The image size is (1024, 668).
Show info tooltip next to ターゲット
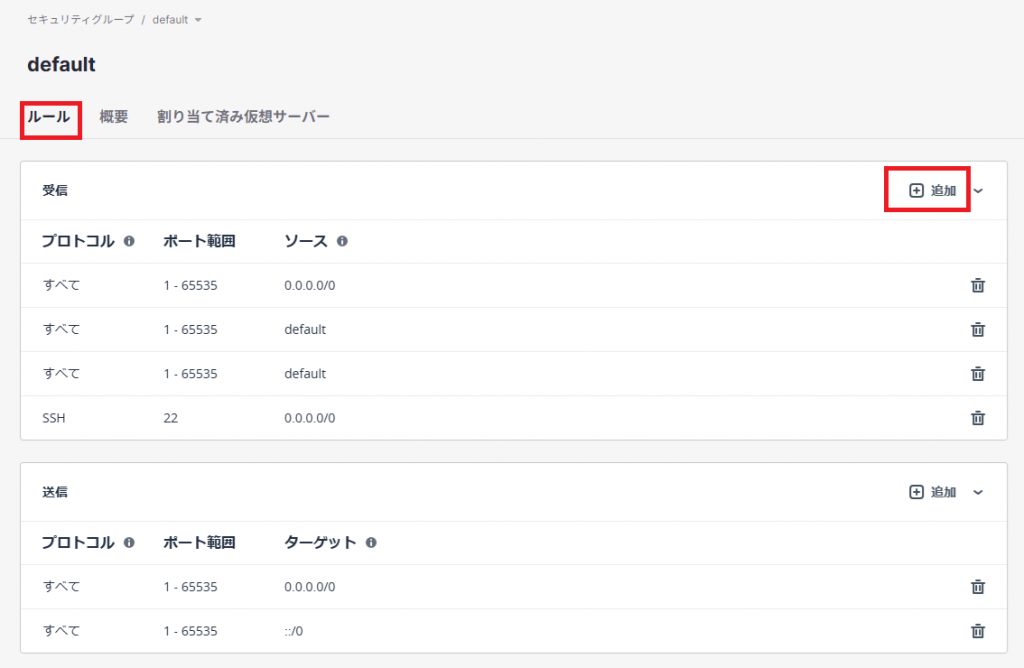[371, 543]
